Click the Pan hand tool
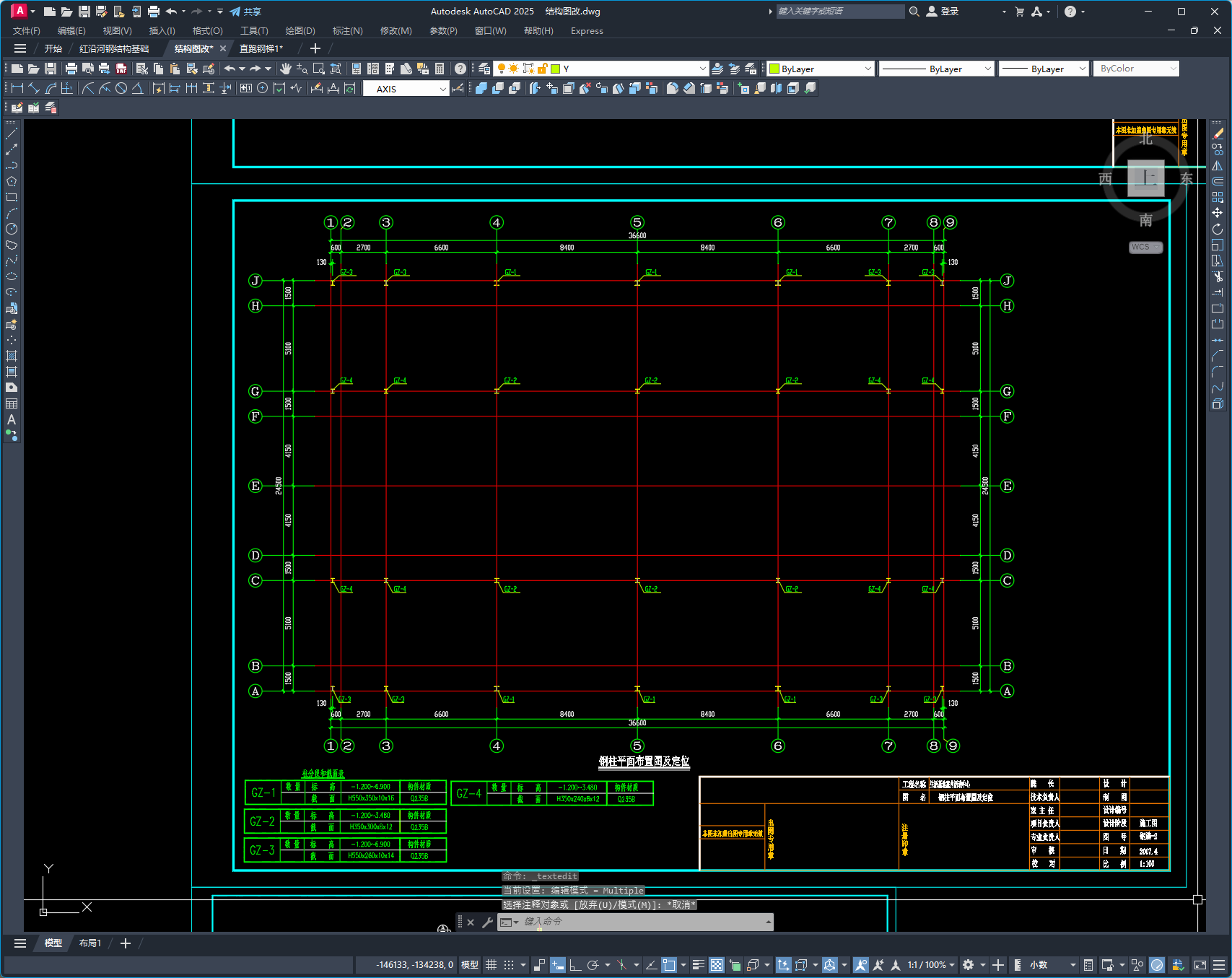The height and width of the screenshot is (978, 1232). (286, 69)
